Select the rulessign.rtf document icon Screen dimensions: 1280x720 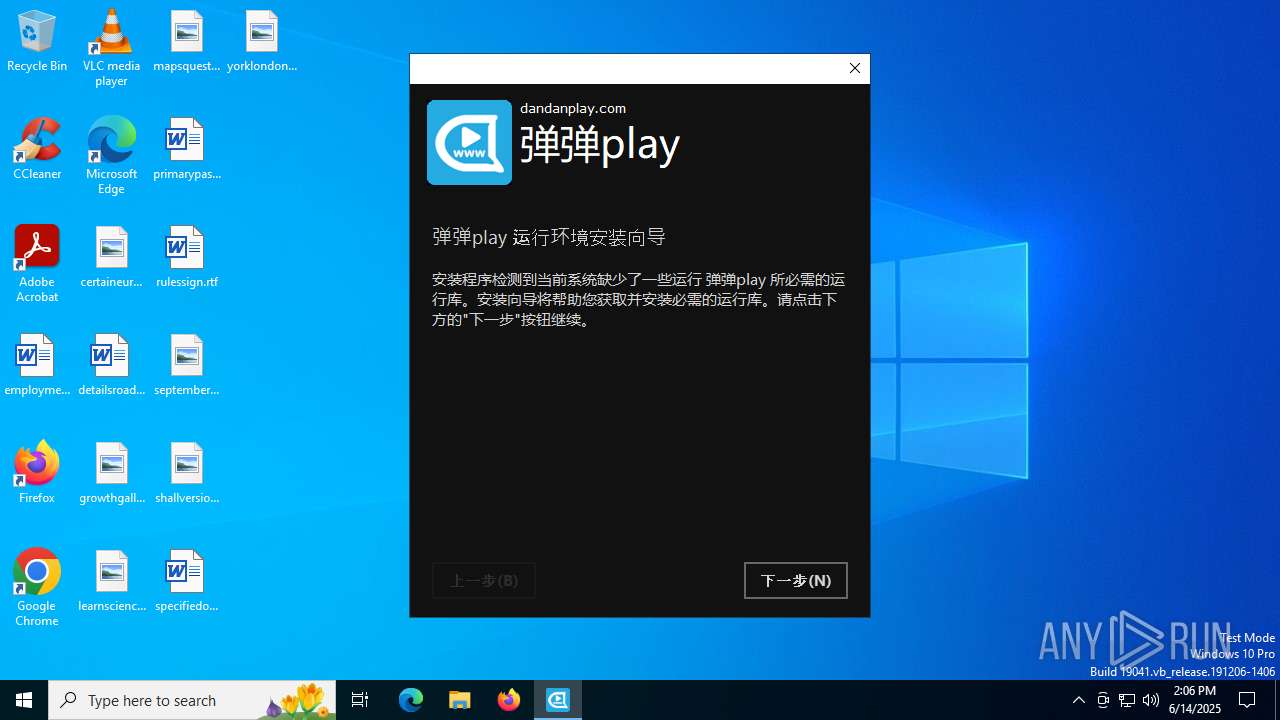coord(187,258)
